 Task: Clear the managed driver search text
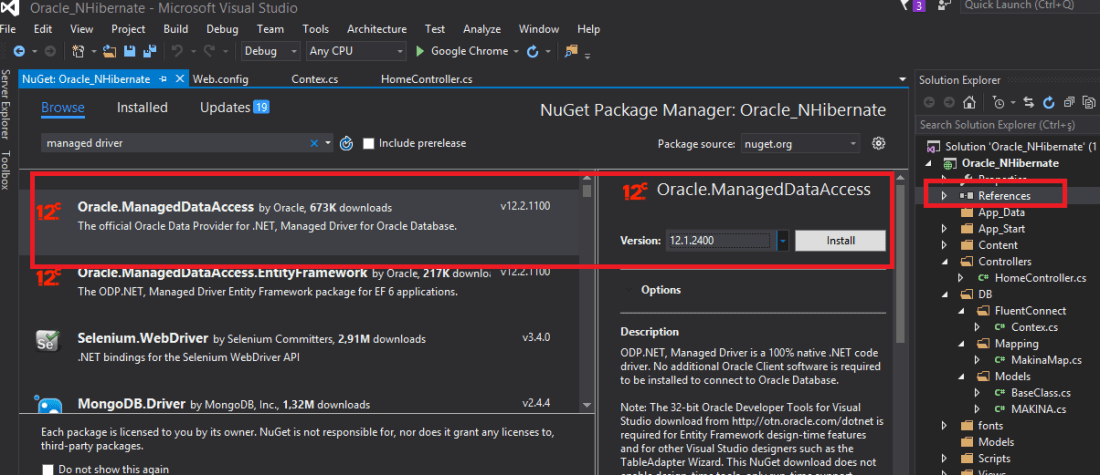(x=314, y=143)
